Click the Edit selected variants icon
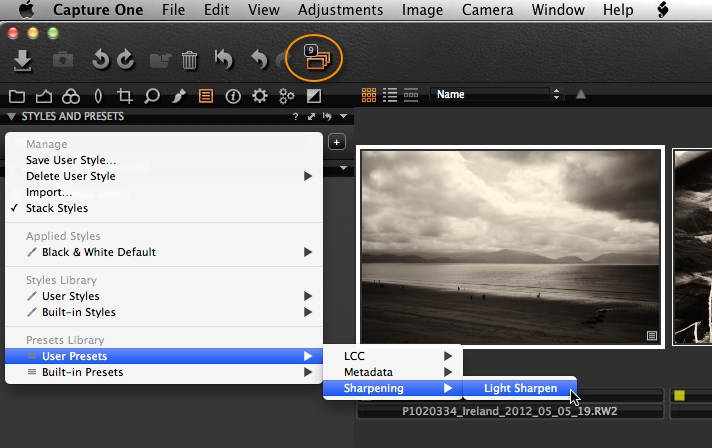This screenshot has height=448, width=712. [316, 58]
